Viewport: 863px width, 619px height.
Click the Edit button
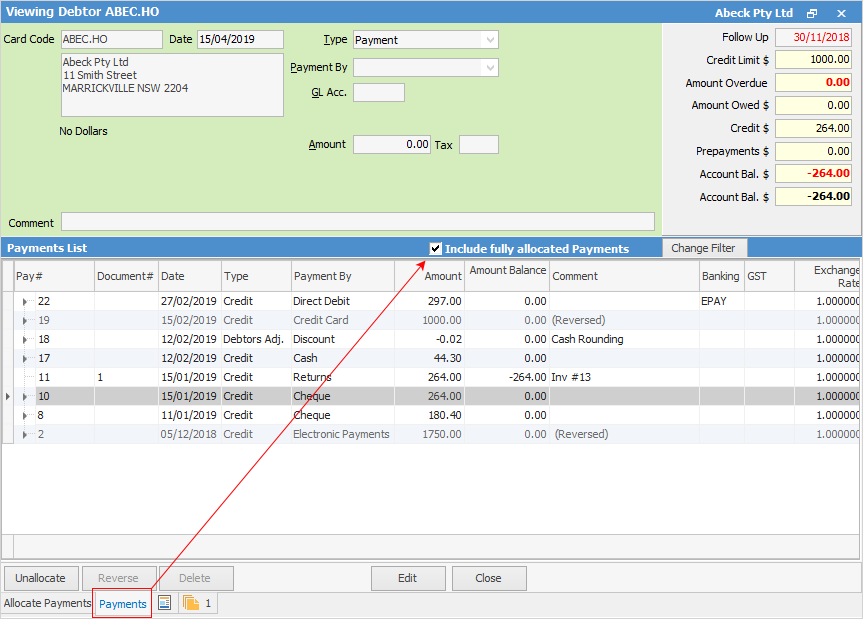(408, 578)
